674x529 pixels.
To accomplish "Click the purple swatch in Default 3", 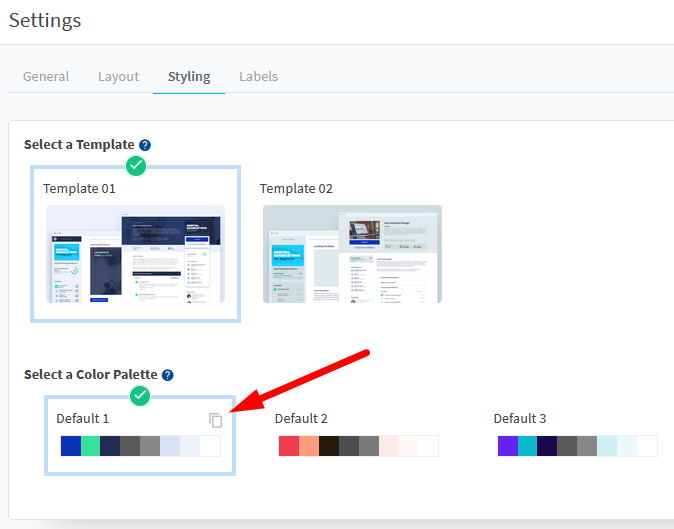I will [x=508, y=446].
